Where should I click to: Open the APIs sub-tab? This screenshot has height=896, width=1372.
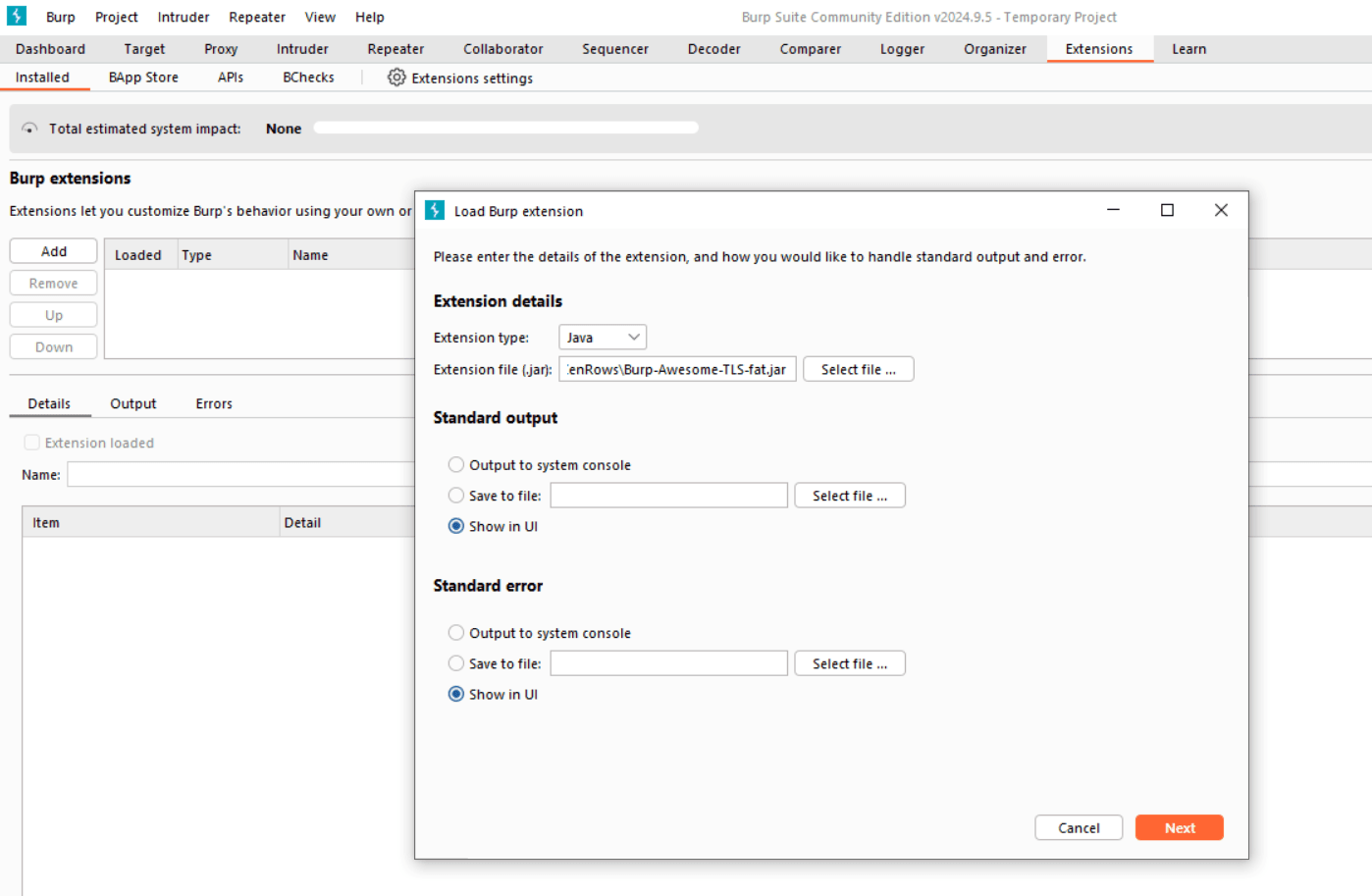(x=231, y=78)
